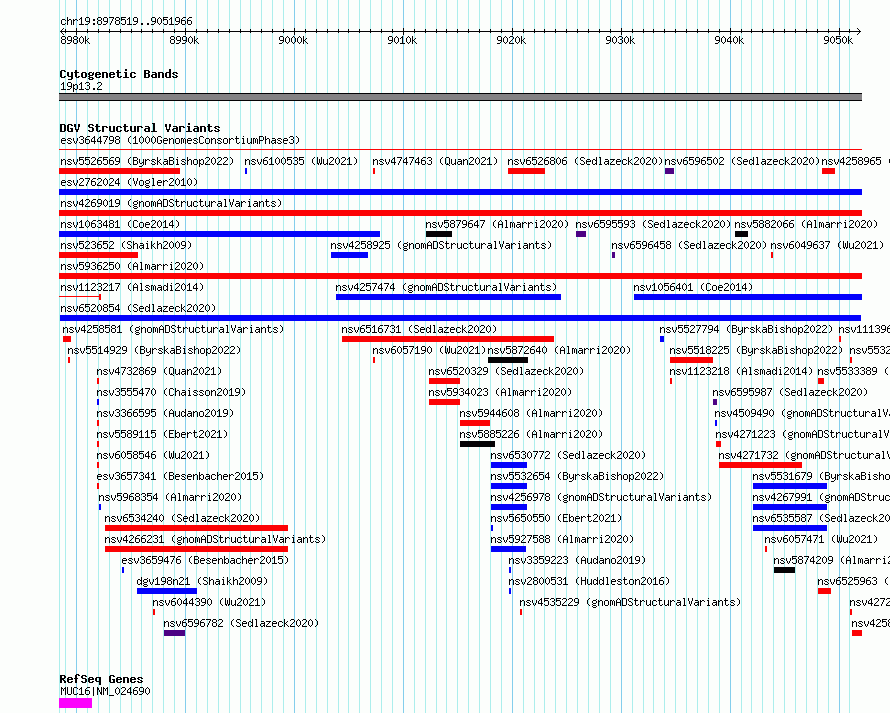The height and width of the screenshot is (713, 890).
Task: Open esv3644798 (1000GenomesConsortiumPhase3) label
Action: [180, 140]
